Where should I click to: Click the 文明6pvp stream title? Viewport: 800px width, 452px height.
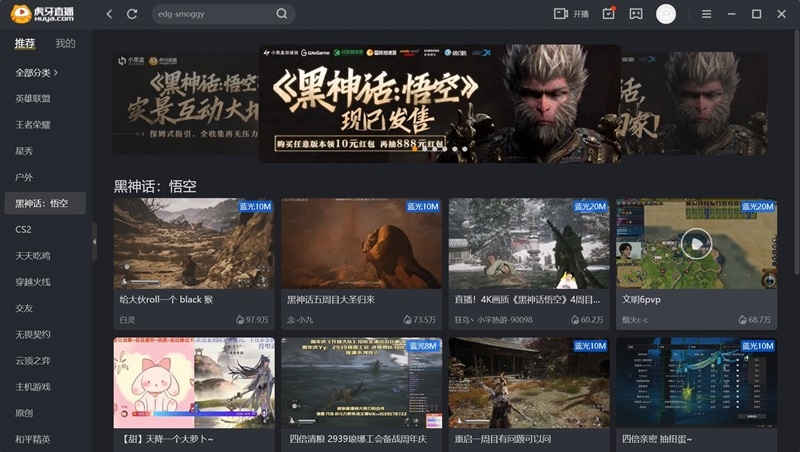point(641,299)
